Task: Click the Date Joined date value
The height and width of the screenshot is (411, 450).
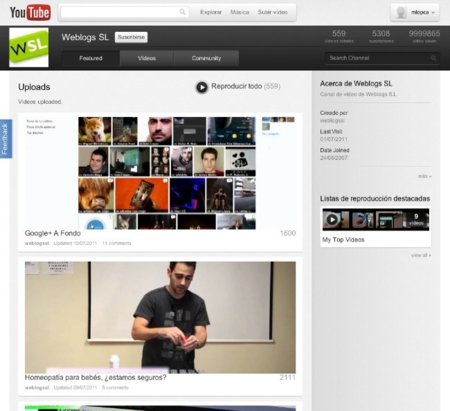Action: 334,158
